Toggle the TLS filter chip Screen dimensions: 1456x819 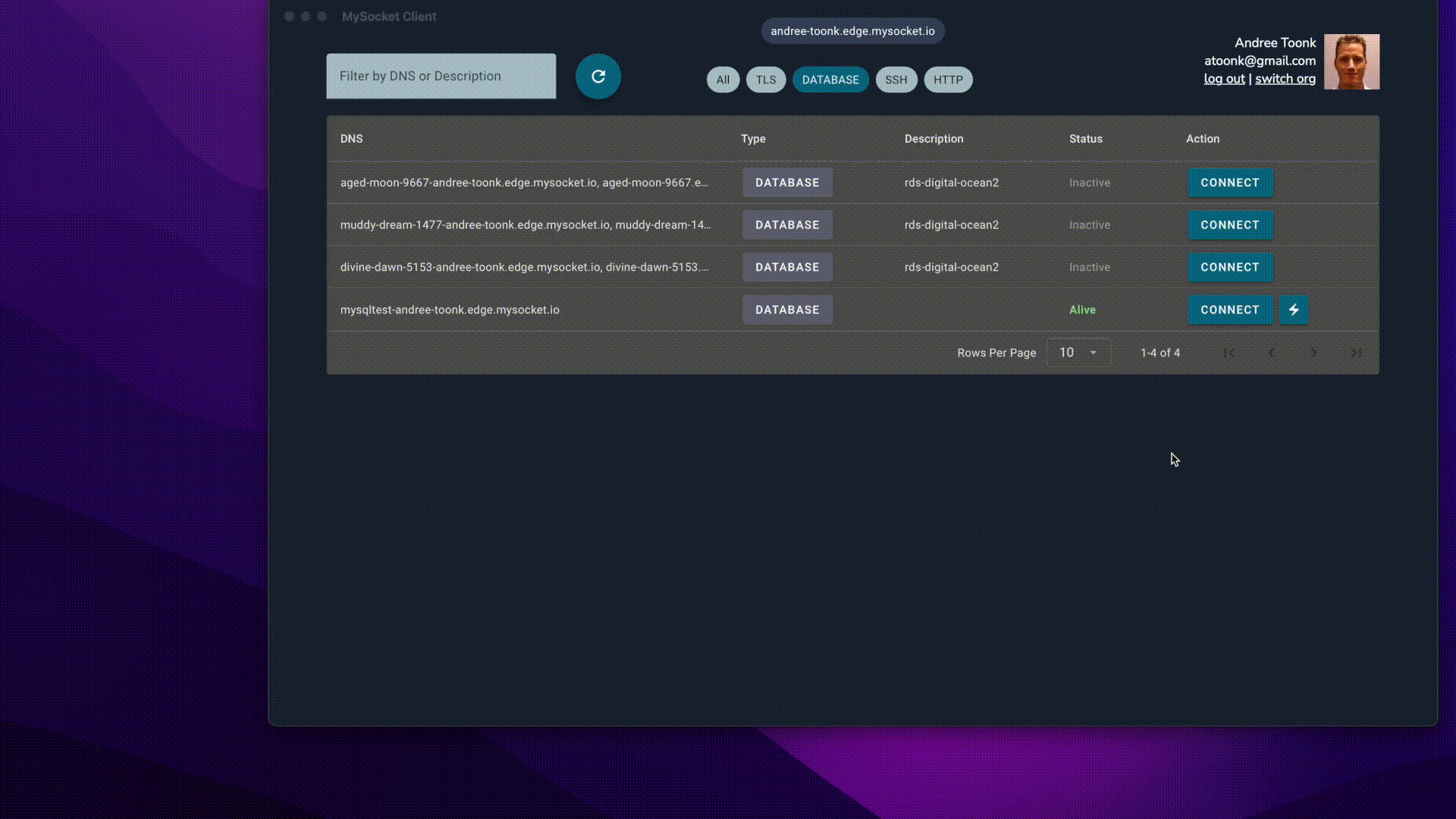click(x=765, y=80)
